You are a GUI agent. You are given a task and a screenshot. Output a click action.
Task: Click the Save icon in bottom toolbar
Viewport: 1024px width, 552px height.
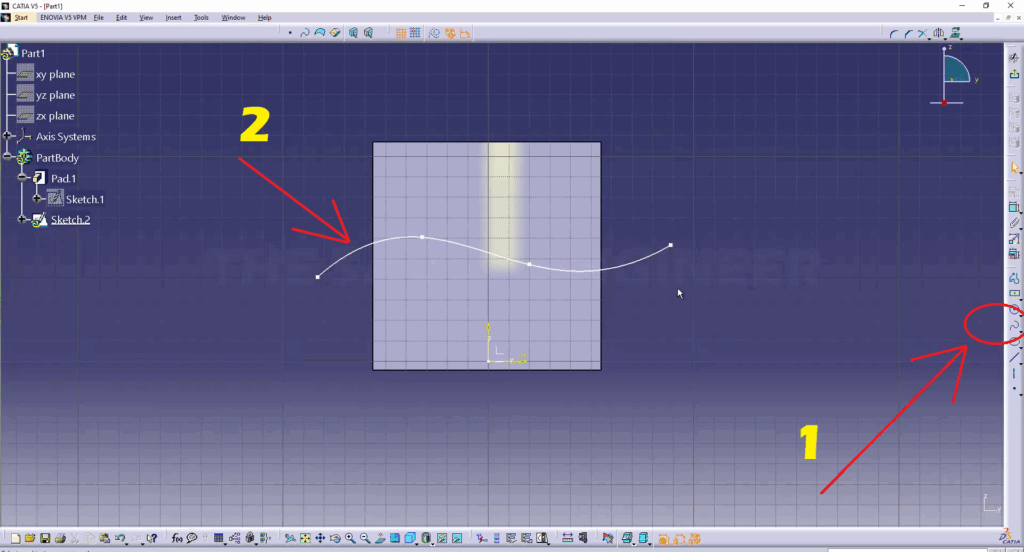45,538
